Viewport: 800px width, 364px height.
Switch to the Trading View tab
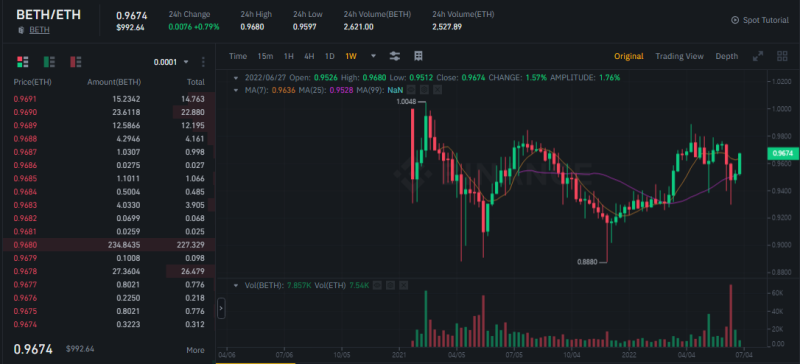[679, 56]
